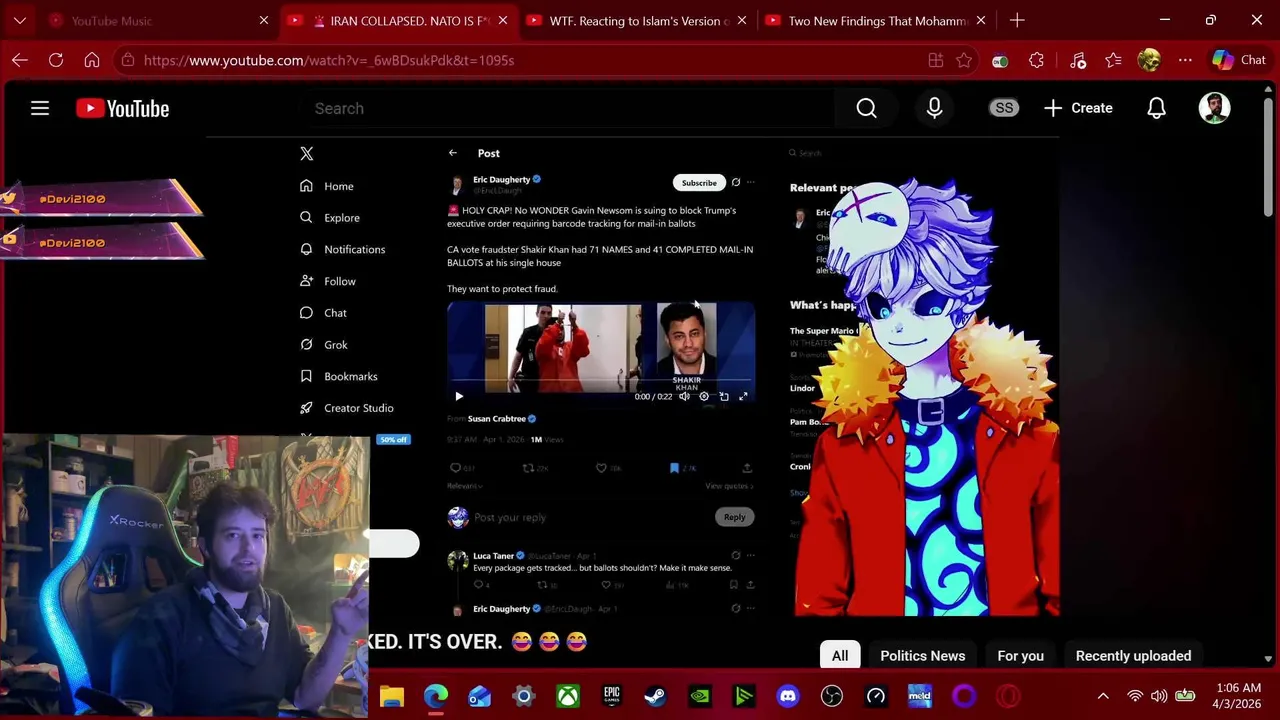Open a new browser tab
This screenshot has width=1280, height=720.
1017,20
